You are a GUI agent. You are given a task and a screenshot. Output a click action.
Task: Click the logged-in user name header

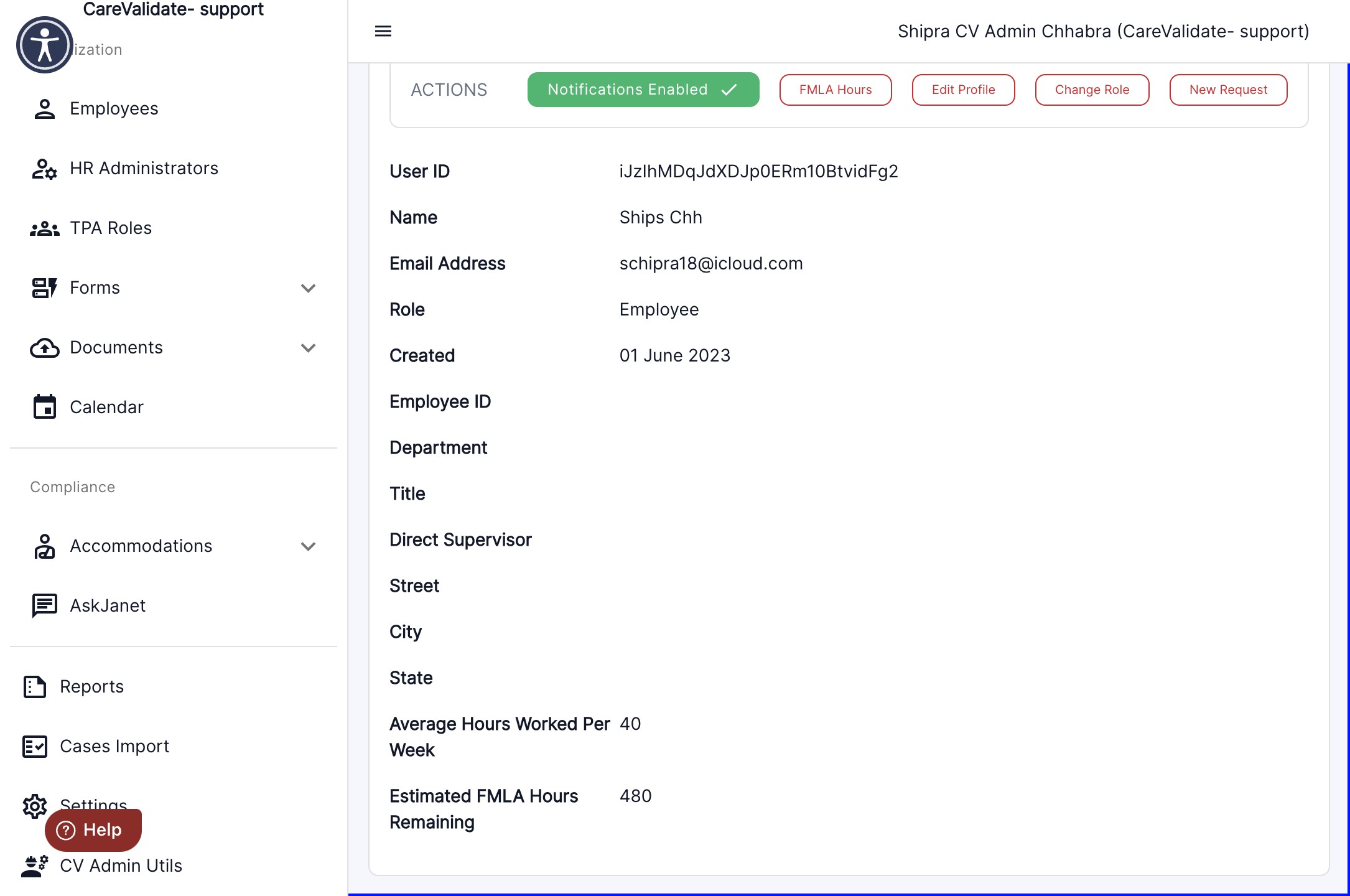tap(1103, 31)
